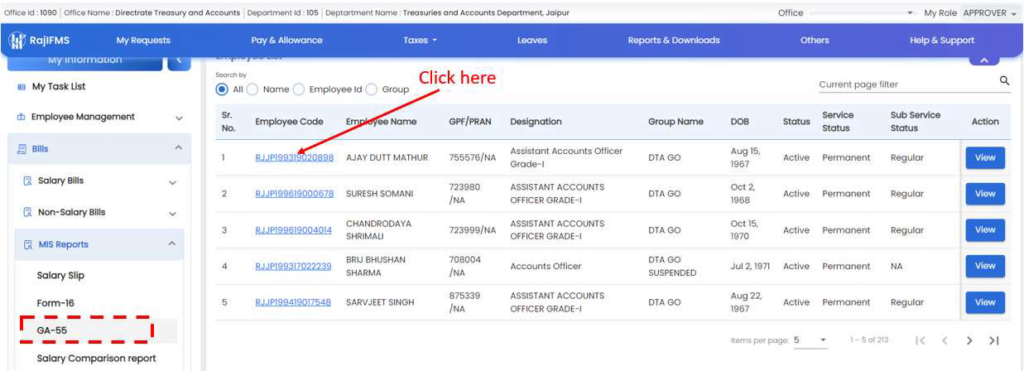Viewport: 1024px width, 371px height.
Task: Expand Employee Management menu chevron
Action: [179, 118]
